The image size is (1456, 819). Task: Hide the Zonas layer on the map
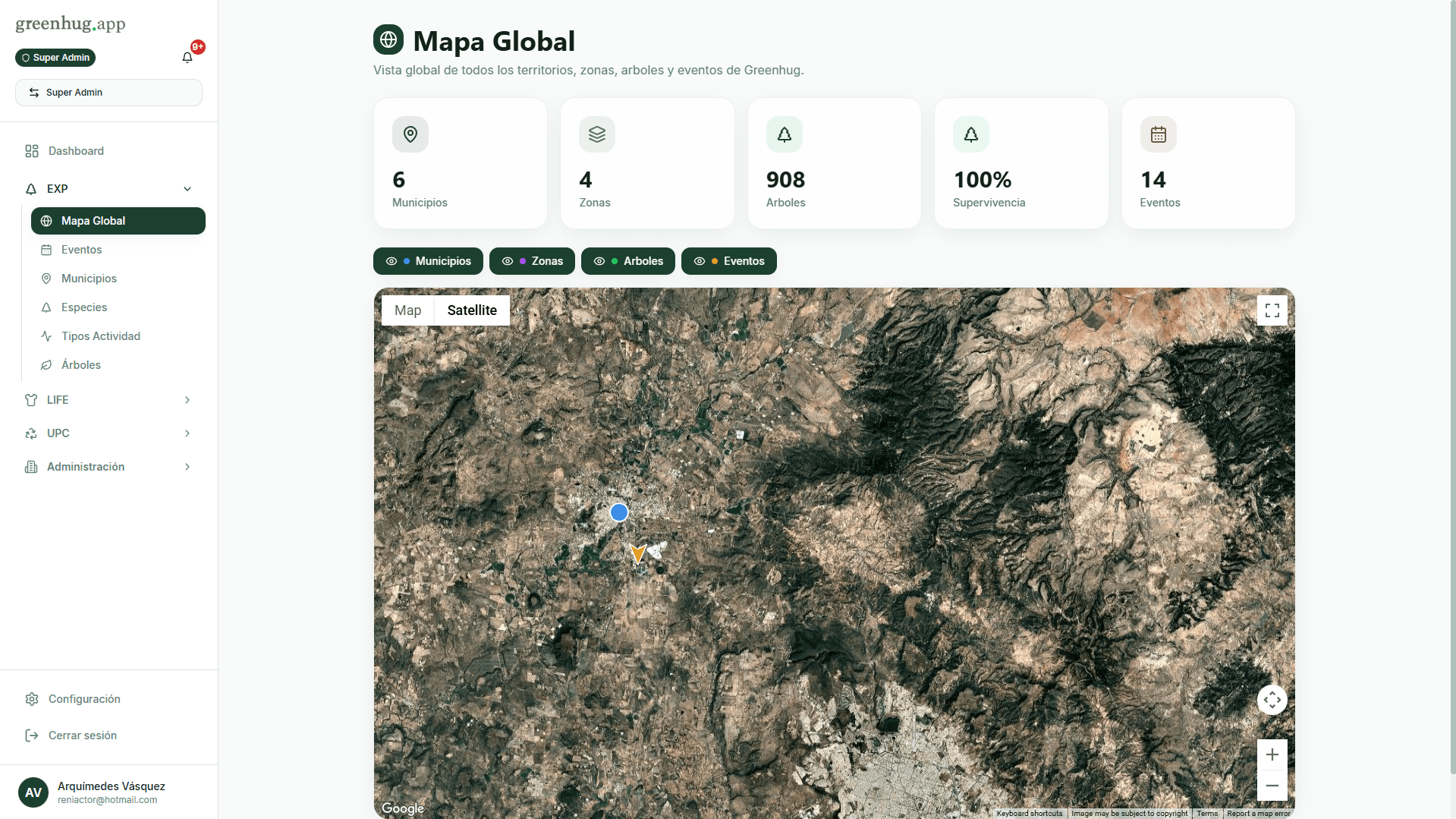pyautogui.click(x=508, y=261)
